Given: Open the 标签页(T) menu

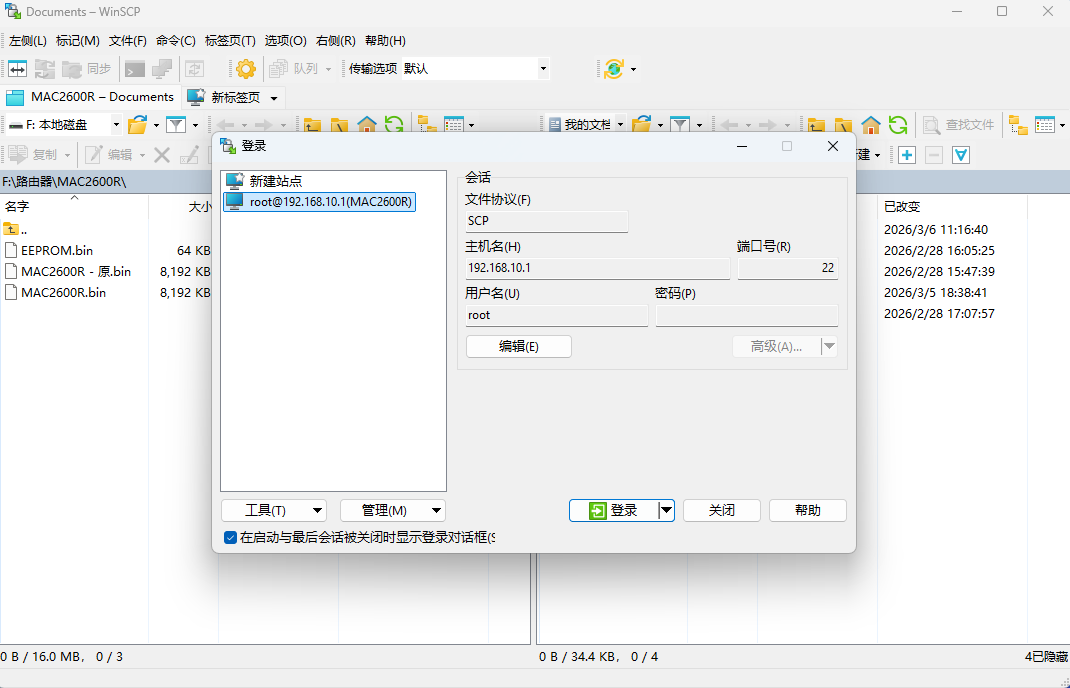Looking at the screenshot, I should click(230, 40).
